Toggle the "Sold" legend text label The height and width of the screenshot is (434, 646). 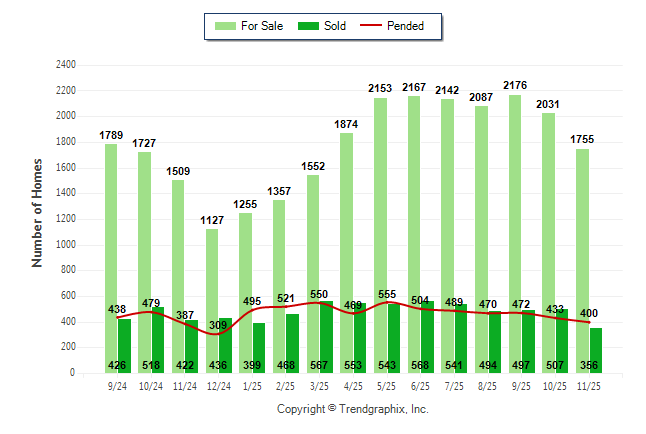[x=335, y=26]
